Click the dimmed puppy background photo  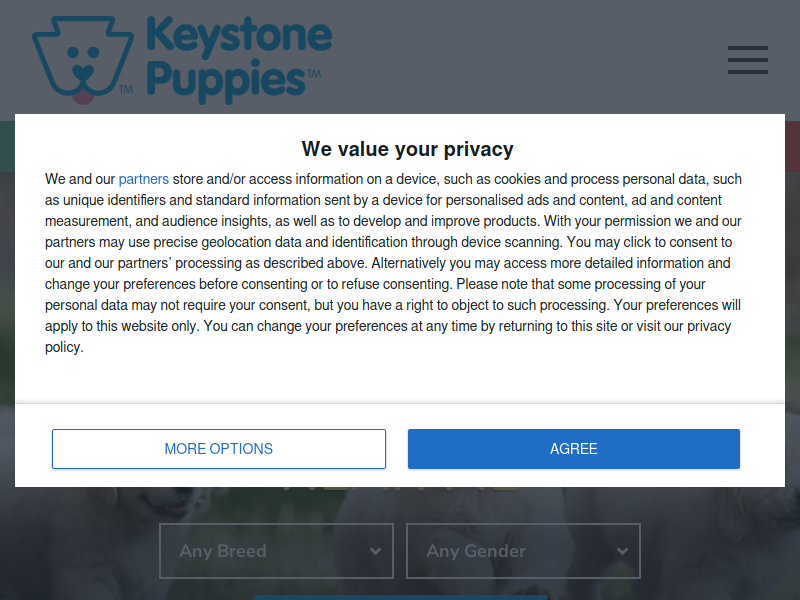click(x=77, y=541)
